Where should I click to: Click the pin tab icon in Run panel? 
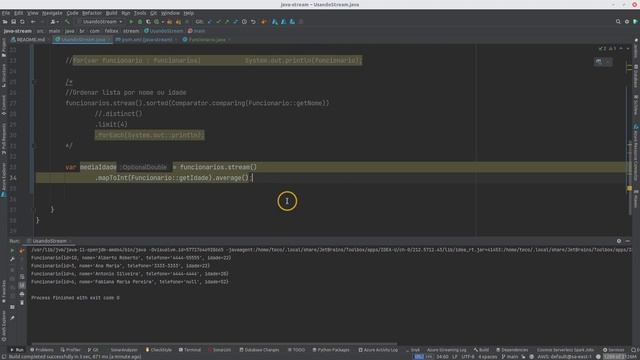click(12, 318)
